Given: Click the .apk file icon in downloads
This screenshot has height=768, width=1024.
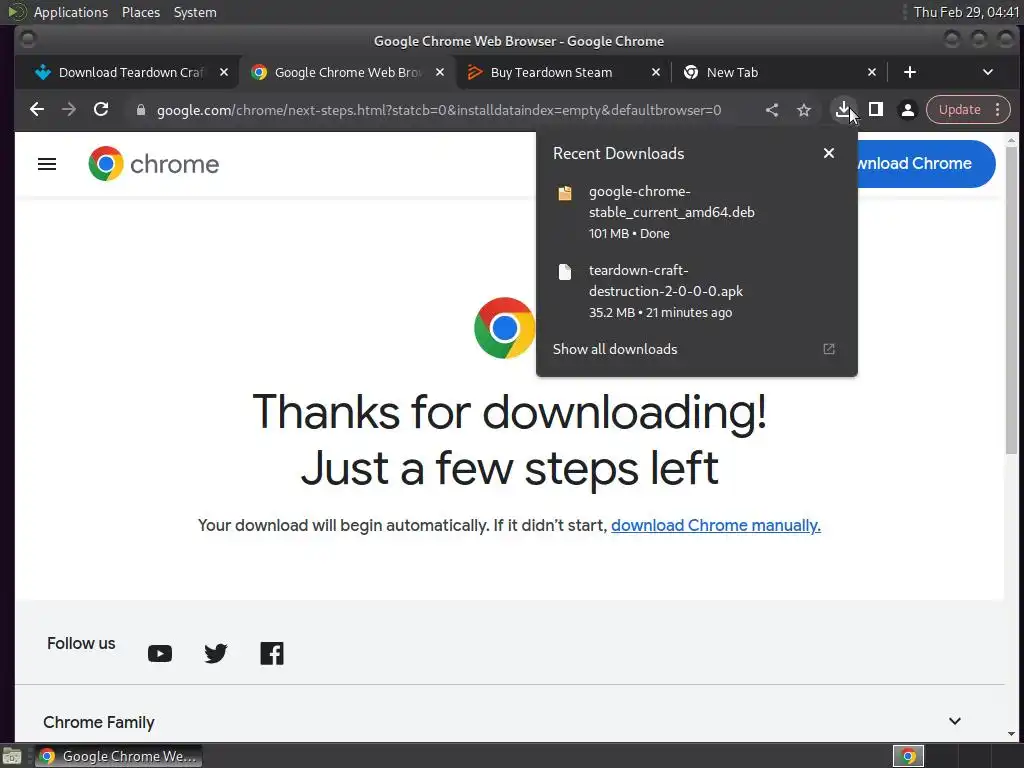Looking at the screenshot, I should pos(565,272).
